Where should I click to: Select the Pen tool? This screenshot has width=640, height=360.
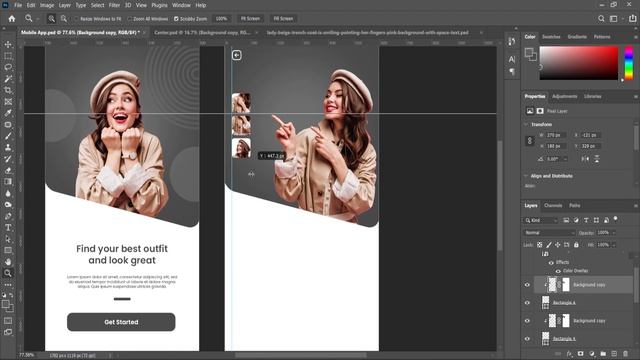[8, 216]
